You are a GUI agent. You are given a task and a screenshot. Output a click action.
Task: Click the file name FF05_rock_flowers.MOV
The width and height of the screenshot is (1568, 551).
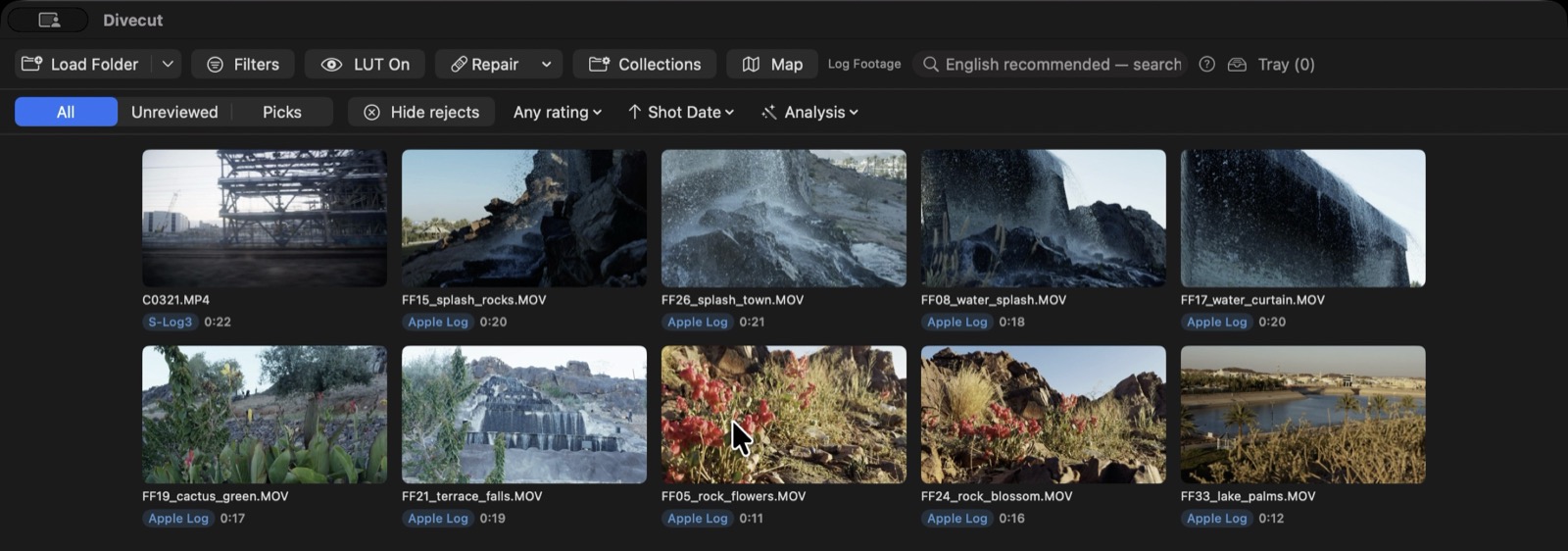coord(734,496)
